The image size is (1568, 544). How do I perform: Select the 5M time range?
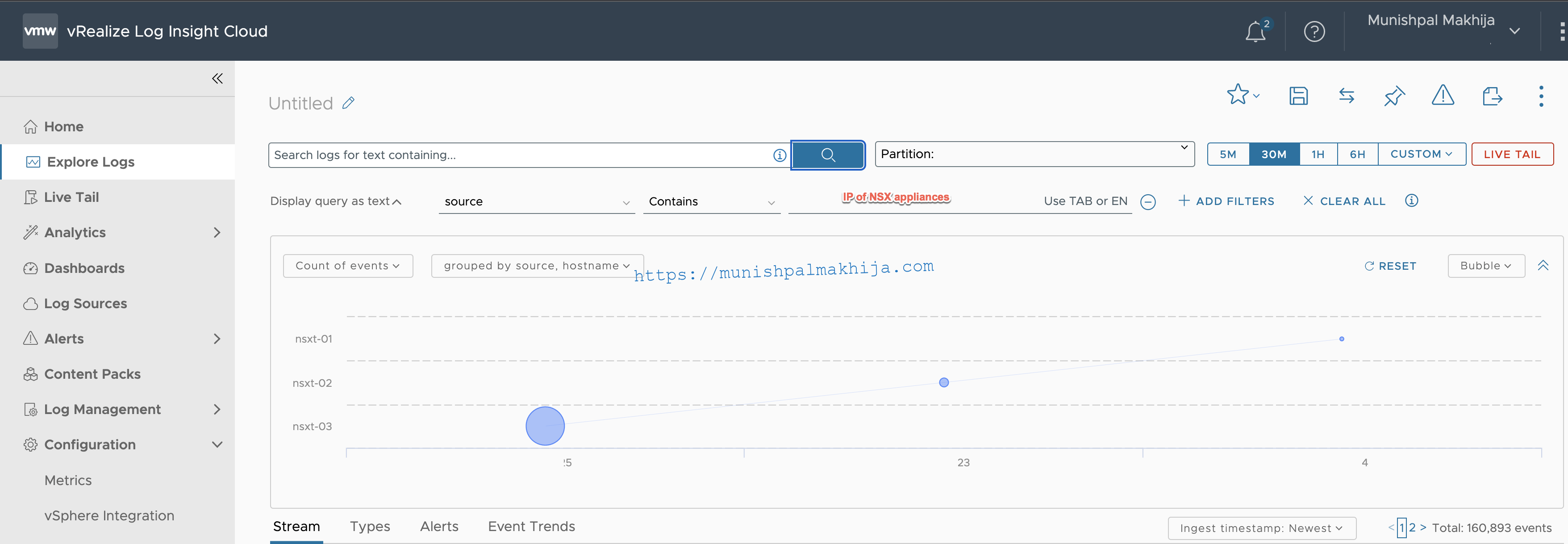click(x=1228, y=154)
